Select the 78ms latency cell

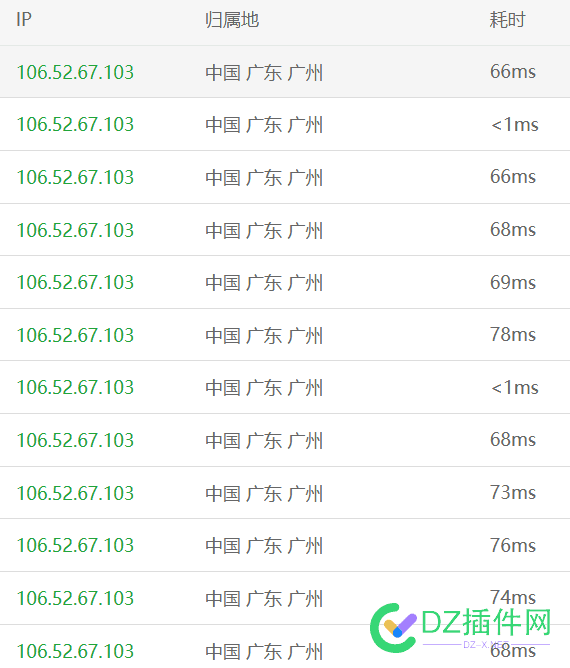point(513,334)
